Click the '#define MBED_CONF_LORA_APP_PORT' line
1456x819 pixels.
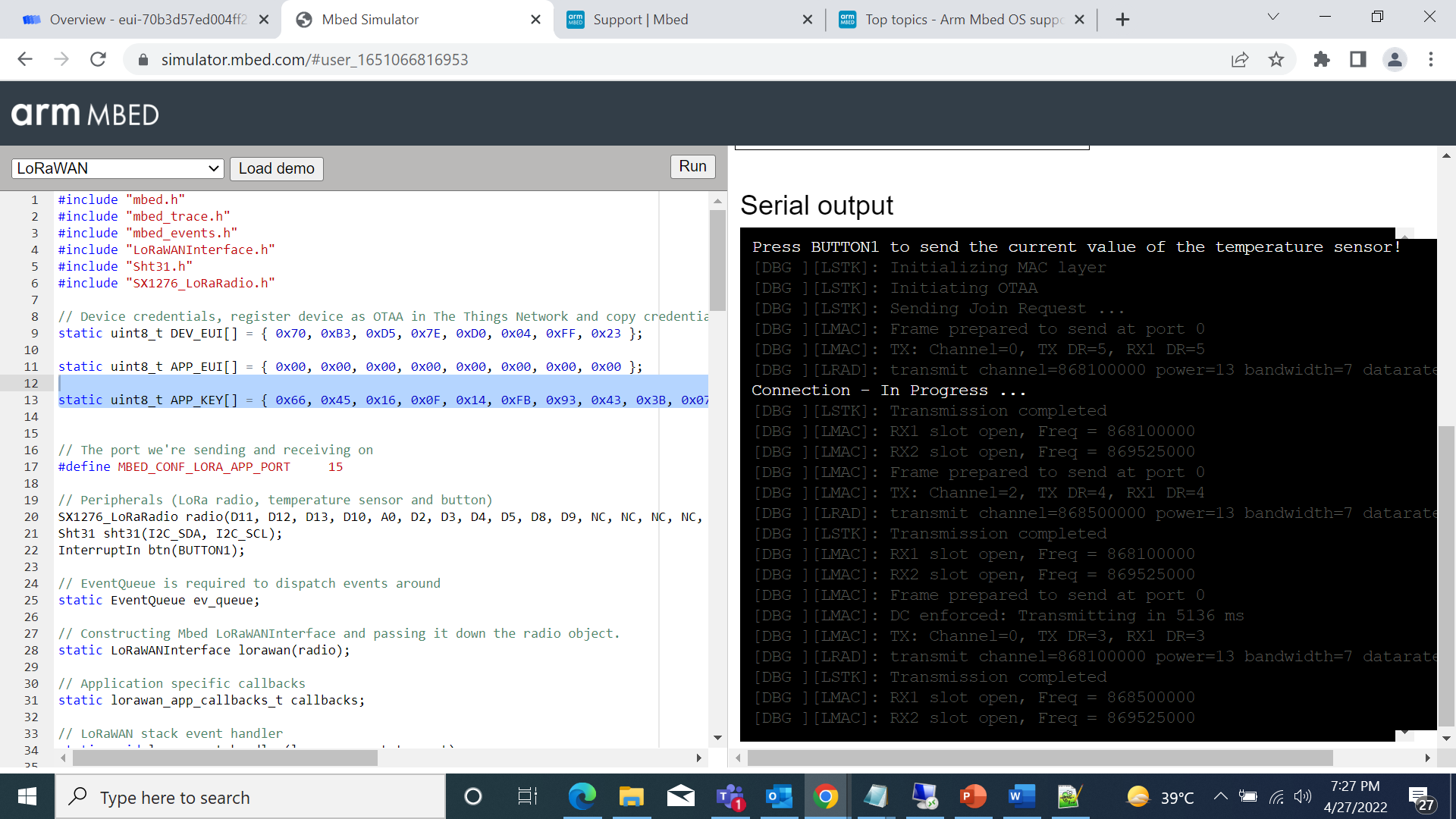click(200, 466)
